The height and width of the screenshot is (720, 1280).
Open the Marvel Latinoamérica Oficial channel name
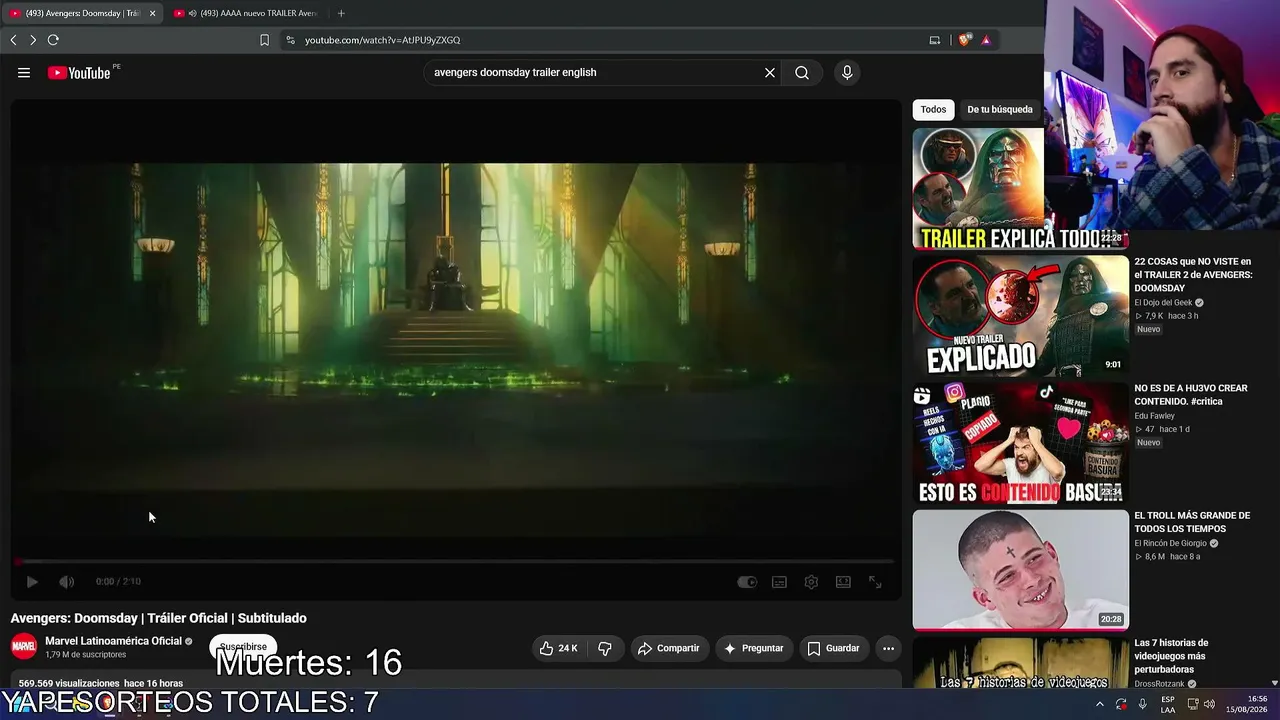(113, 641)
